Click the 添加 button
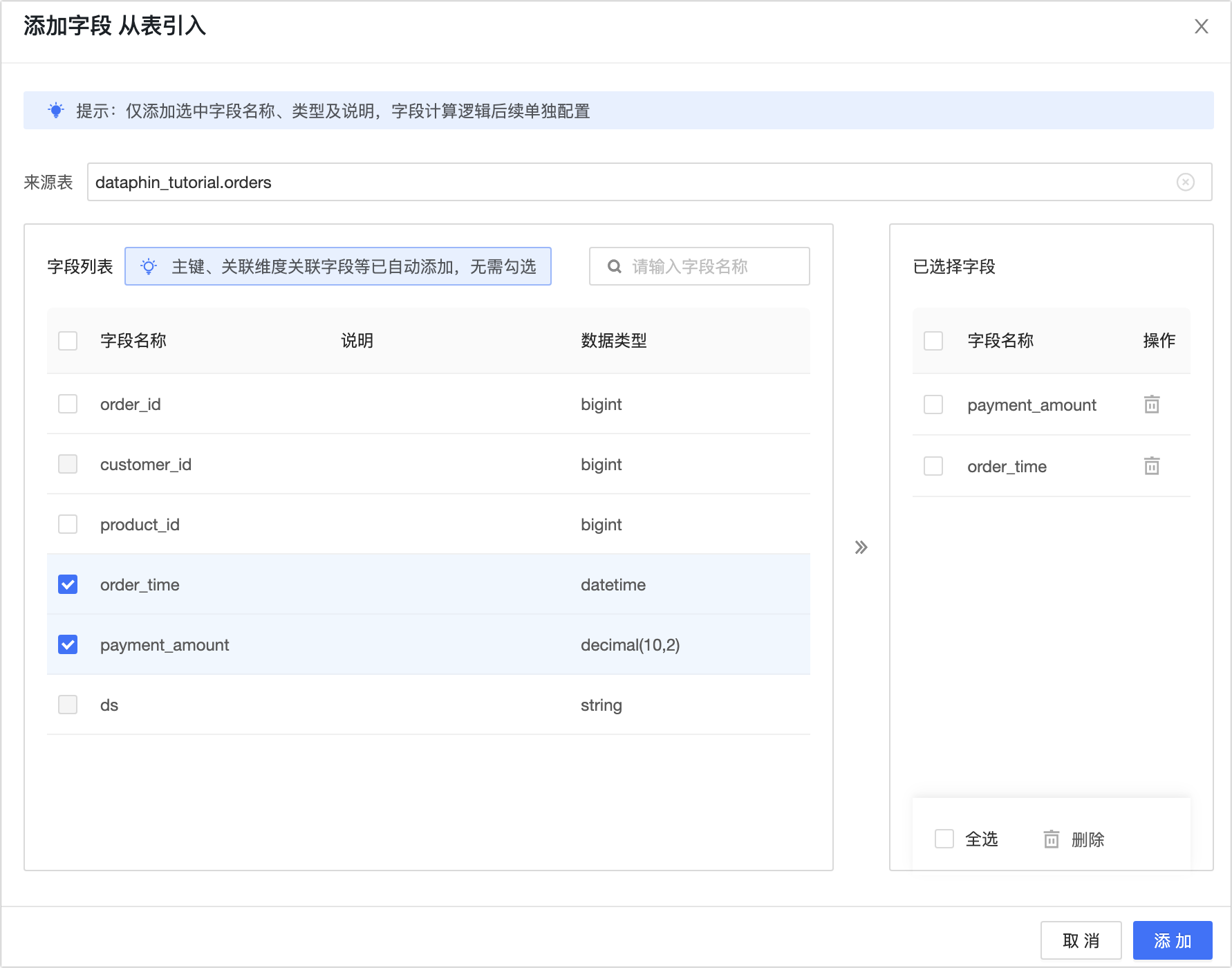1232x968 pixels. click(x=1173, y=940)
